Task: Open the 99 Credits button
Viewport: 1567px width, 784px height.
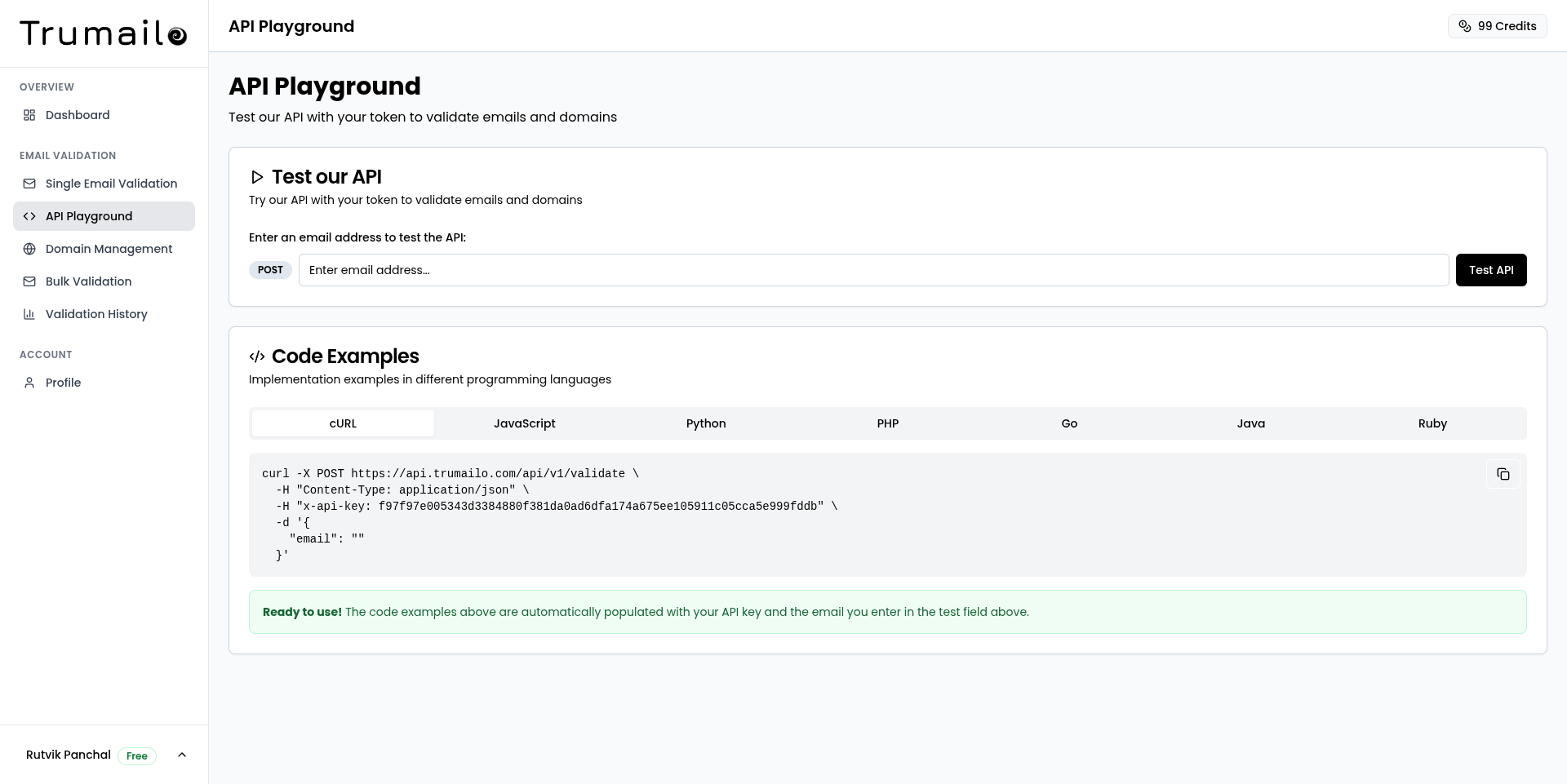Action: point(1498,26)
